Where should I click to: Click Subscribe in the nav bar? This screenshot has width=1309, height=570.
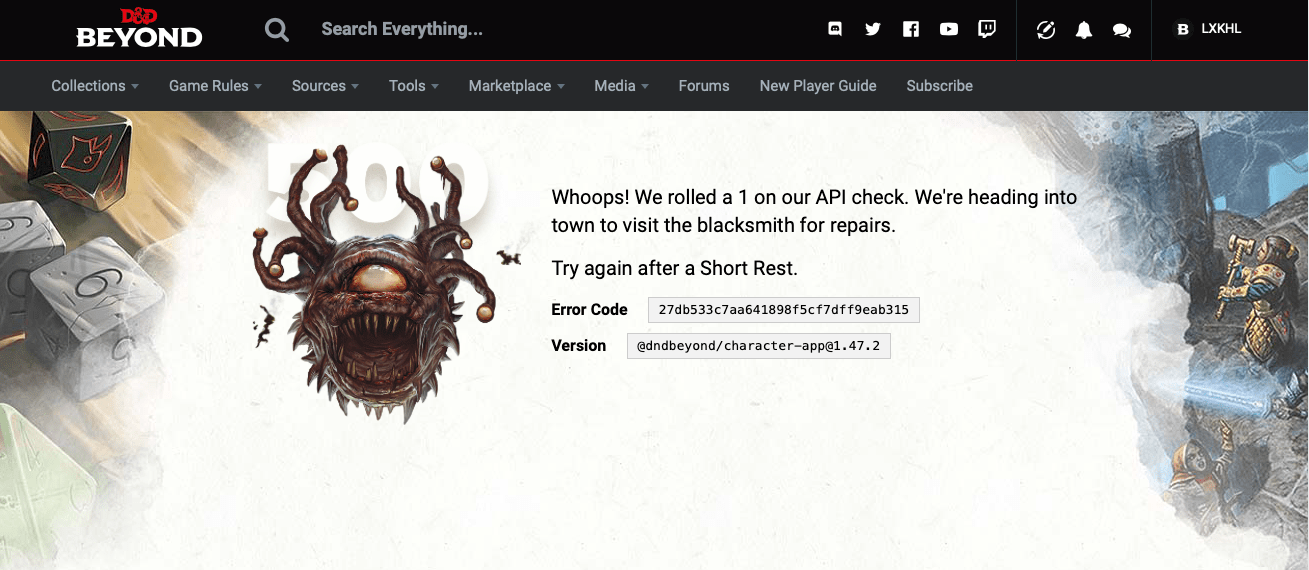940,86
